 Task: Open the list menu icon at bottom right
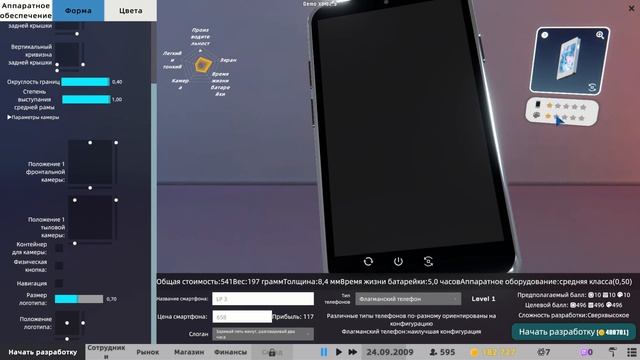(x=631, y=352)
